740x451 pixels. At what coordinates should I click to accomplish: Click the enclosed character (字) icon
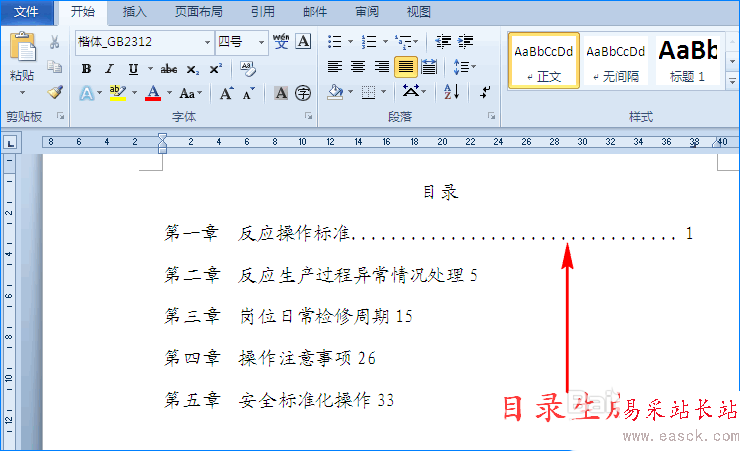[x=303, y=93]
